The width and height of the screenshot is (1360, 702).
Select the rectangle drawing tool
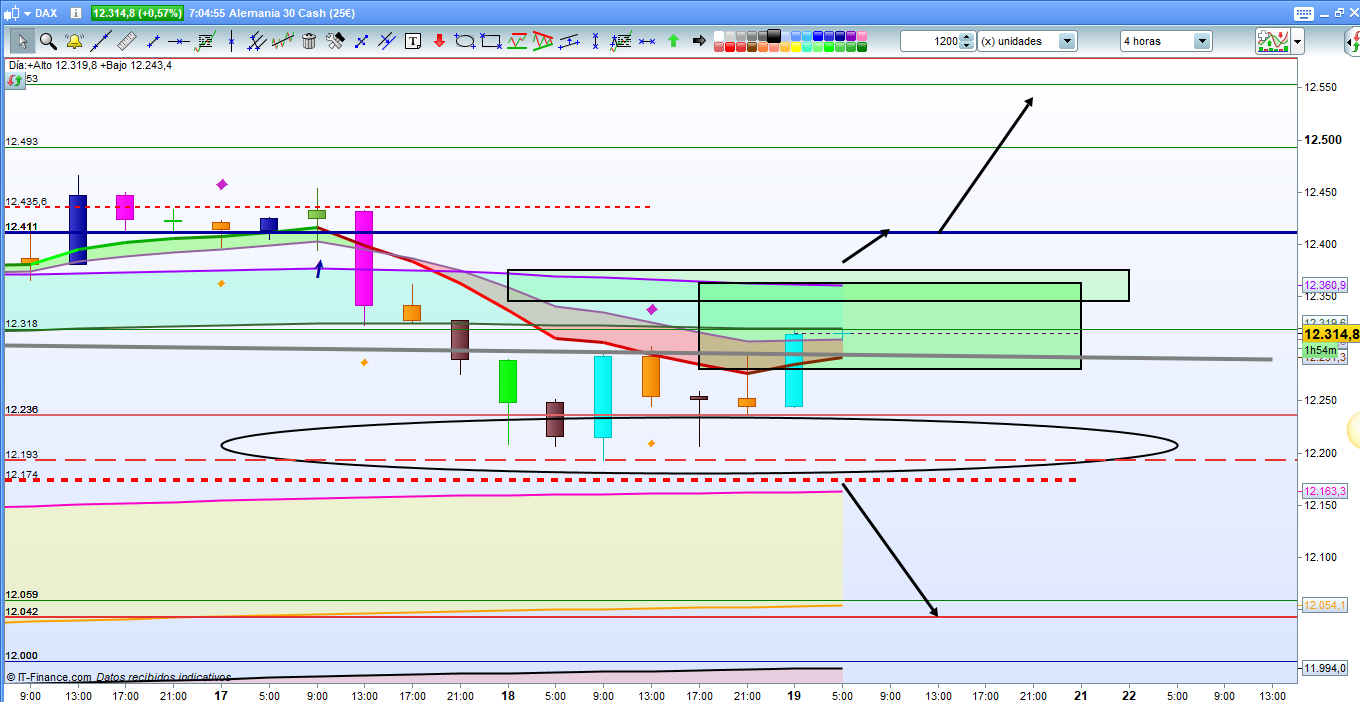coord(491,41)
